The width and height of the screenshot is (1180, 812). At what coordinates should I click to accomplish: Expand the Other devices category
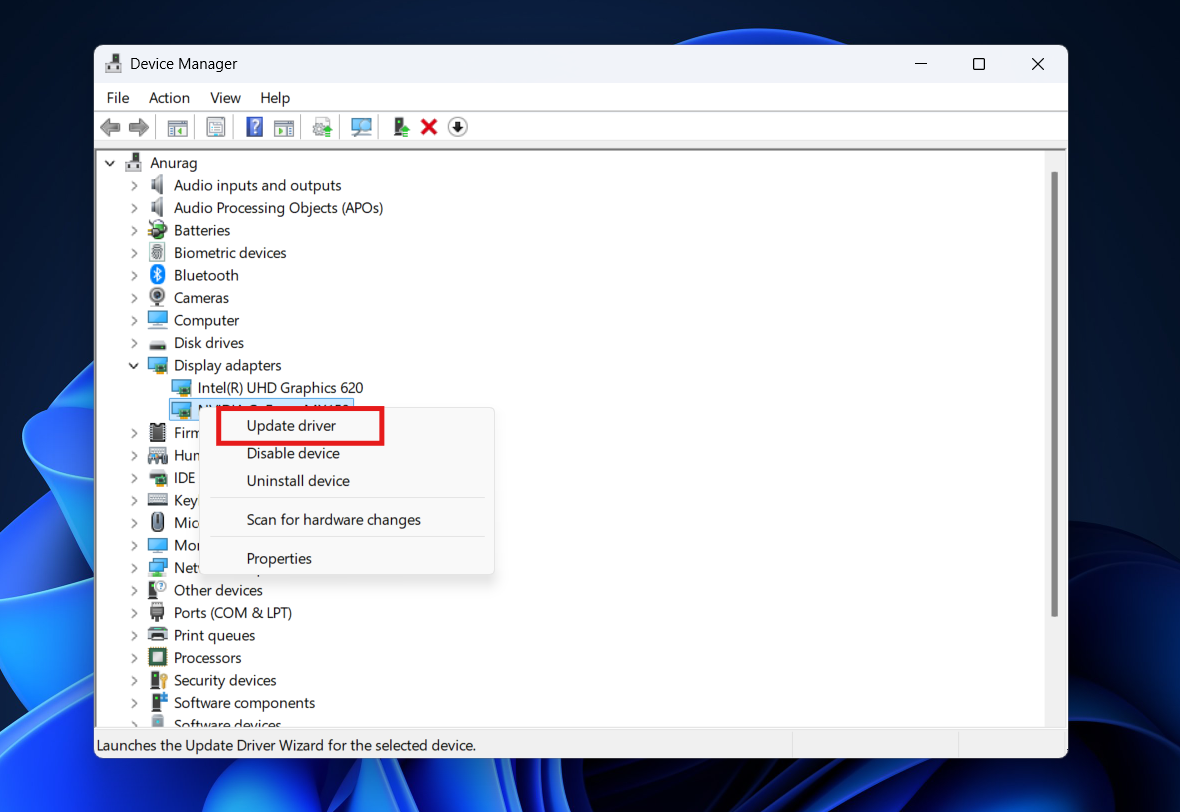(135, 590)
